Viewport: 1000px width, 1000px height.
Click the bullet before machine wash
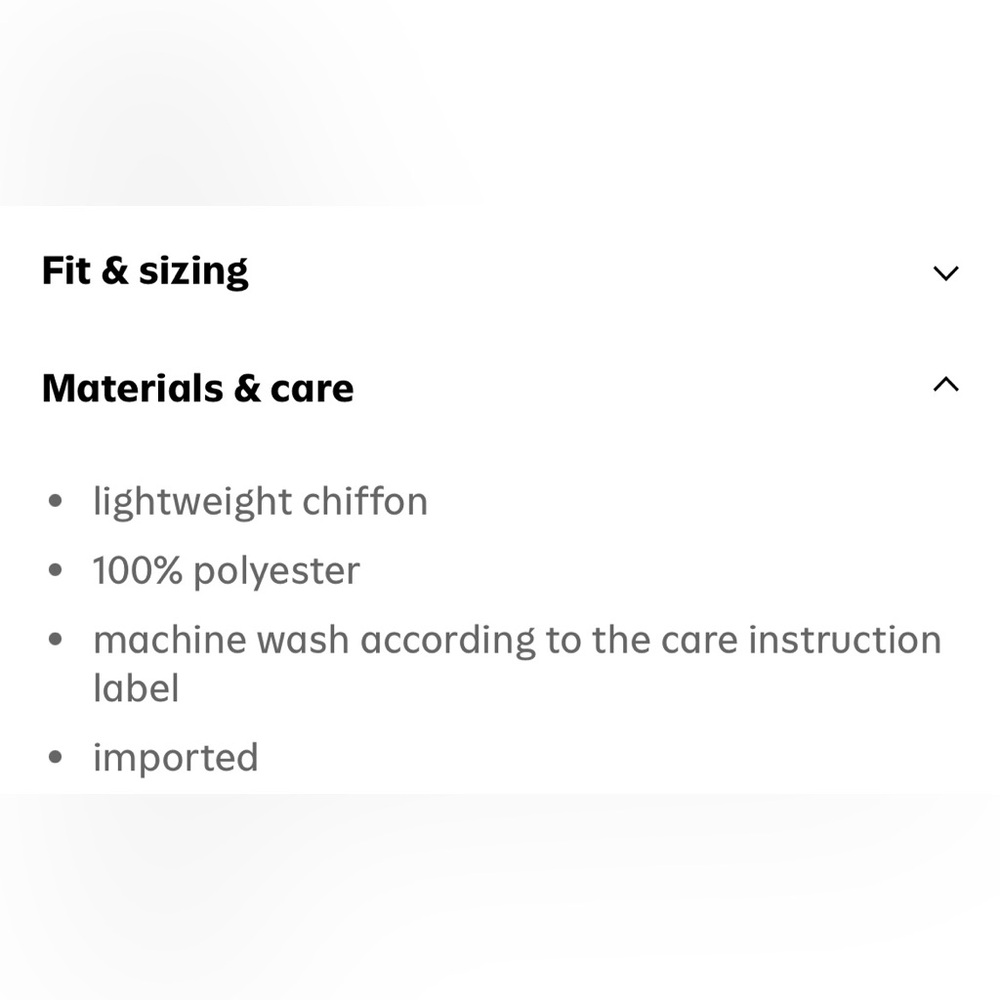click(56, 640)
